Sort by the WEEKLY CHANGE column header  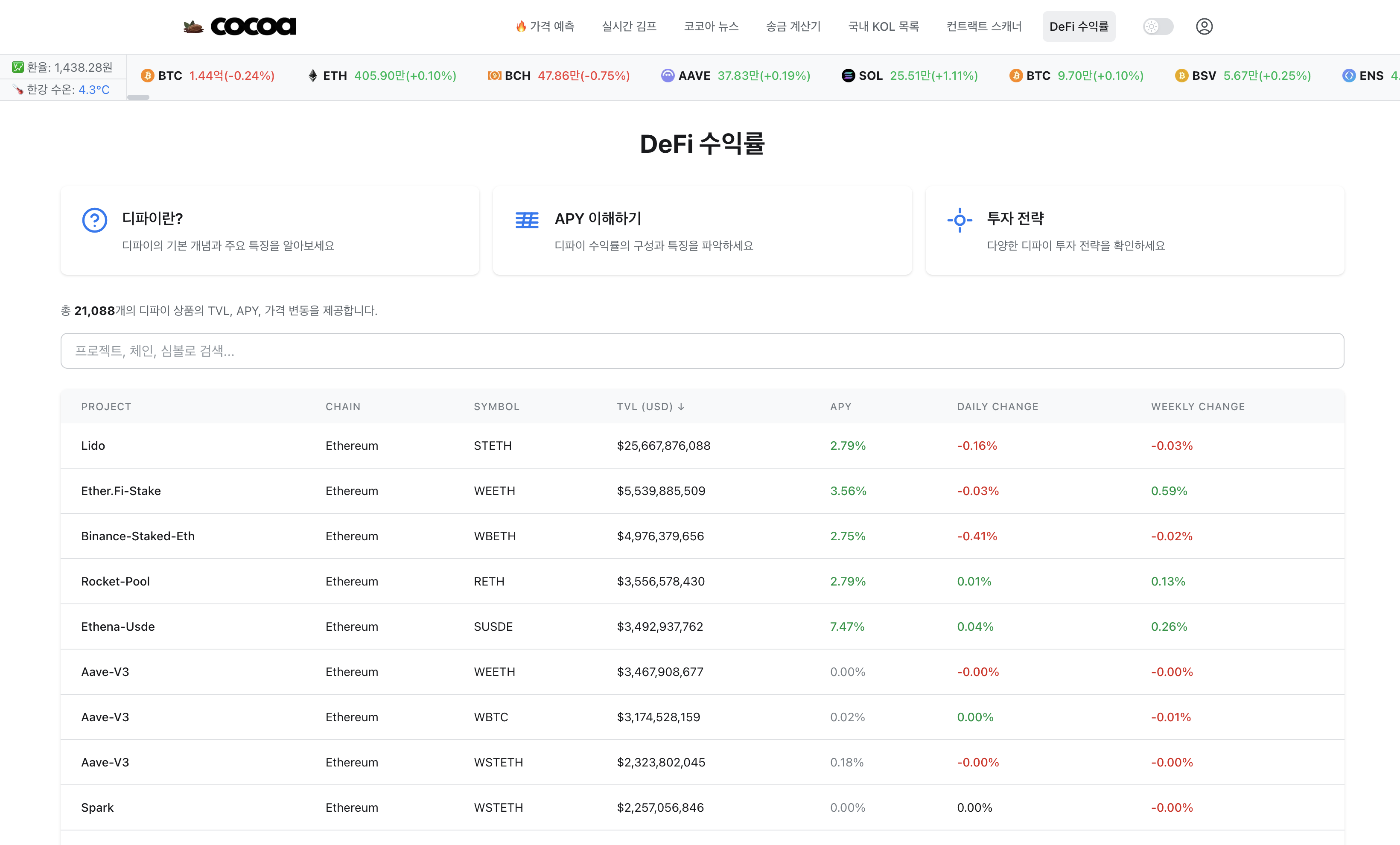coord(1197,407)
